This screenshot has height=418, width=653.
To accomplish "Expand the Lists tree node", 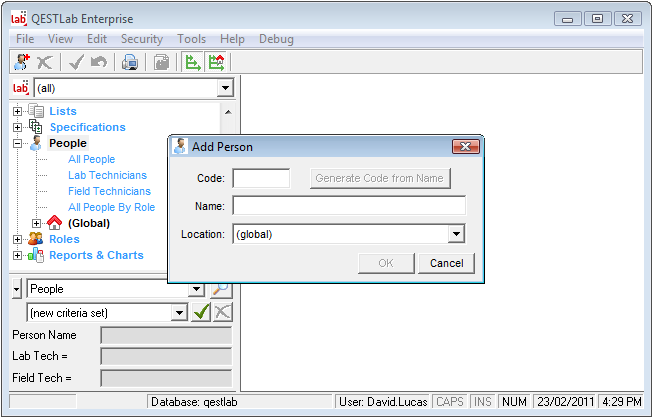I will [17, 111].
